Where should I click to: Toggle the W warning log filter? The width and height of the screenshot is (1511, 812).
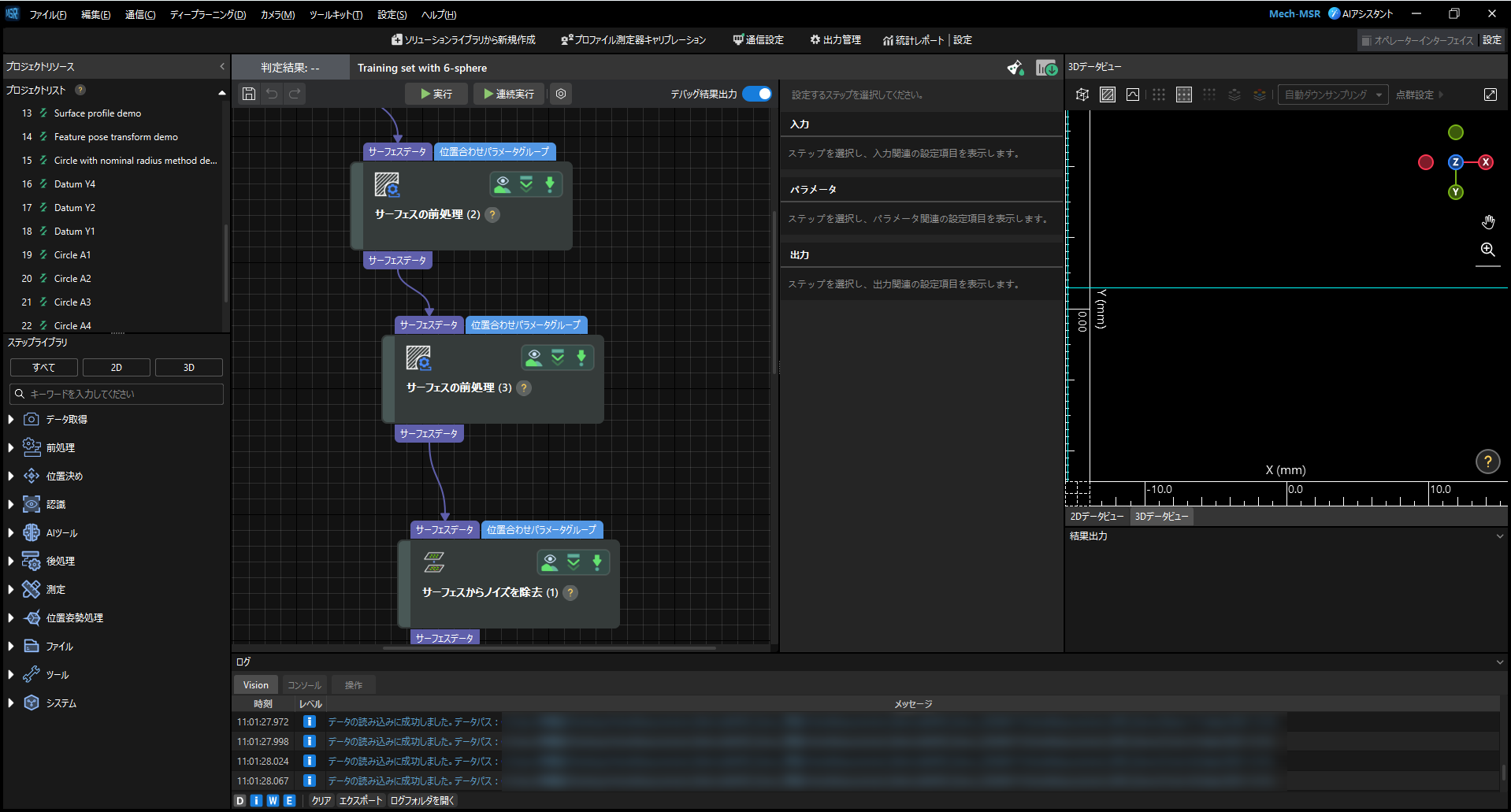click(273, 800)
